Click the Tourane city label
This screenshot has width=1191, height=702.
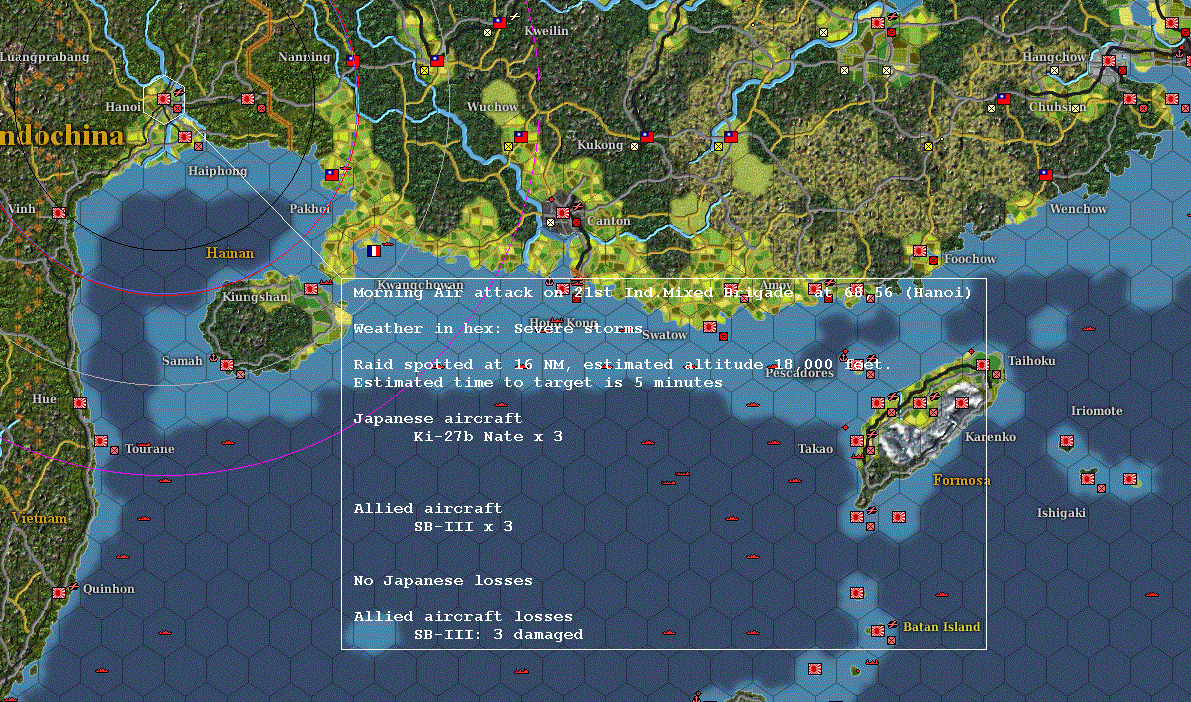tap(150, 449)
